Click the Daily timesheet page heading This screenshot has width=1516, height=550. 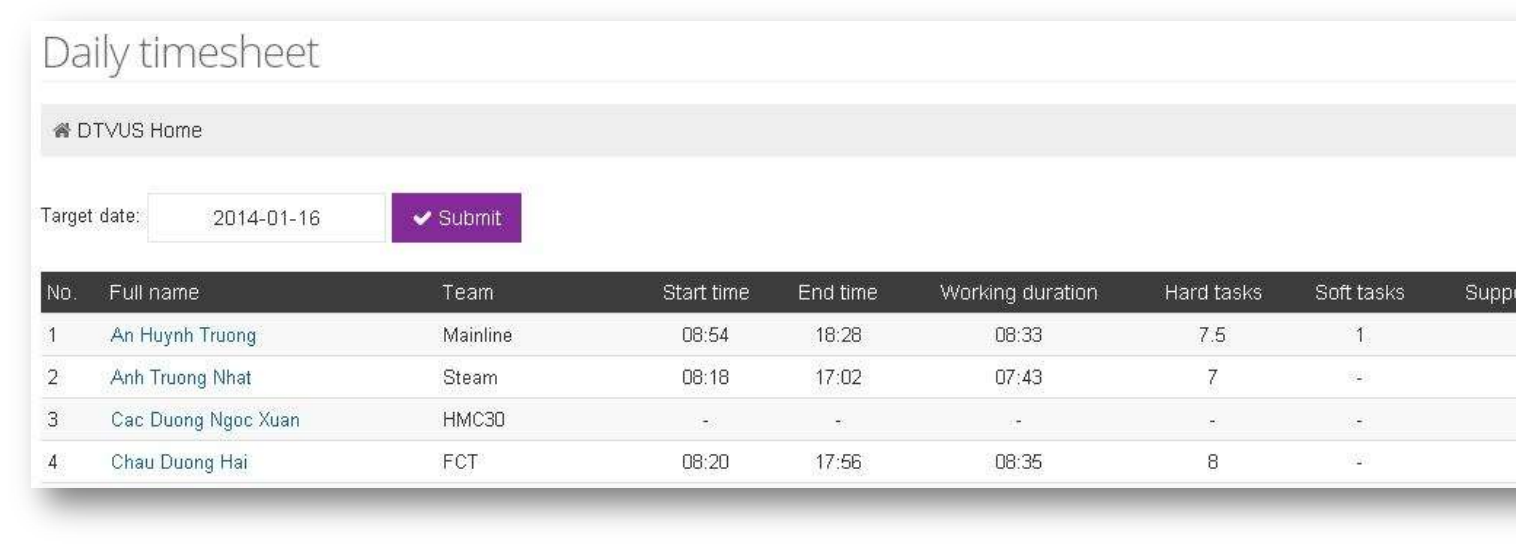180,54
